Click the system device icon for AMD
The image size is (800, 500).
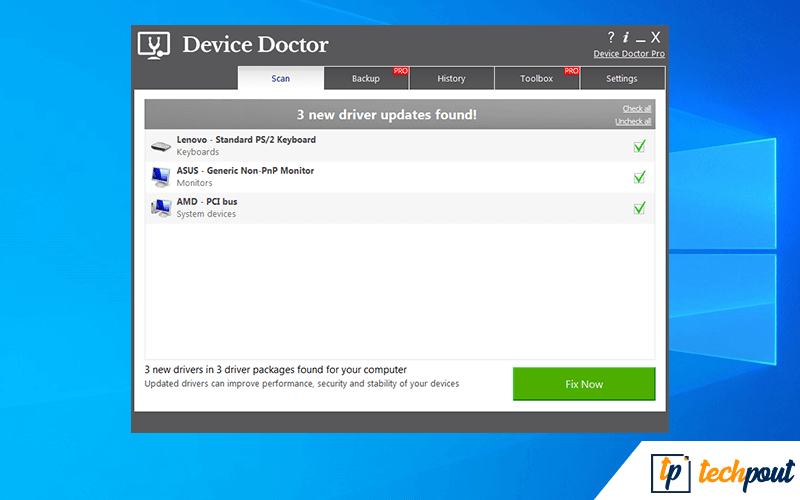(x=160, y=208)
